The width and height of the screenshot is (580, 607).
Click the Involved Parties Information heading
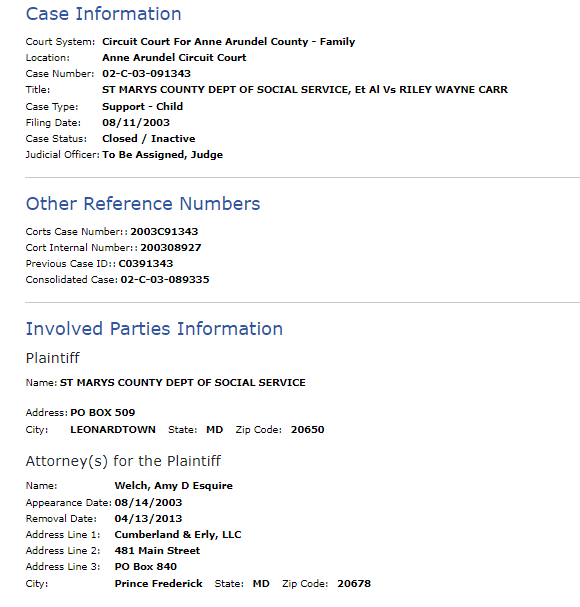pyautogui.click(x=154, y=329)
